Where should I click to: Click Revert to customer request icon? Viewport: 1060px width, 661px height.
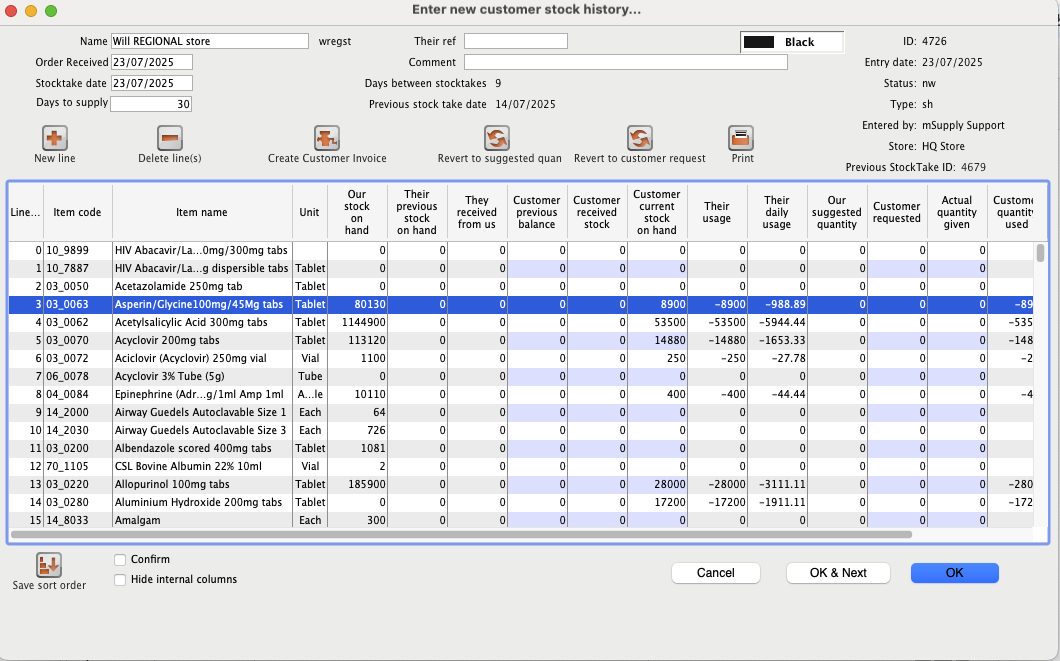640,138
